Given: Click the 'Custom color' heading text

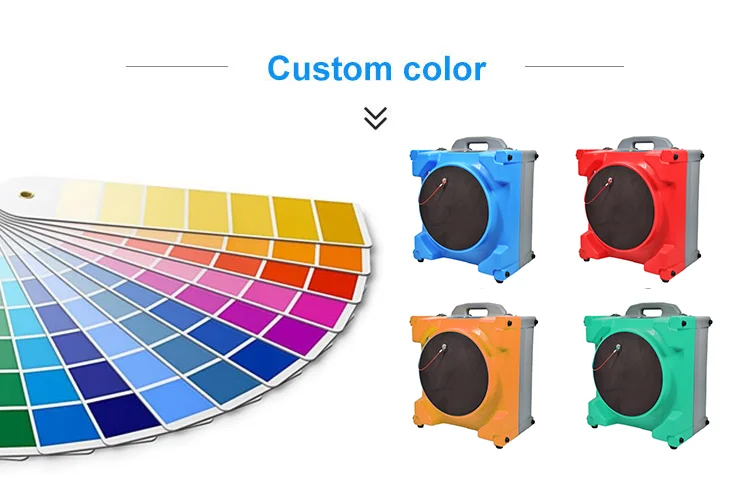Looking at the screenshot, I should (376, 68).
